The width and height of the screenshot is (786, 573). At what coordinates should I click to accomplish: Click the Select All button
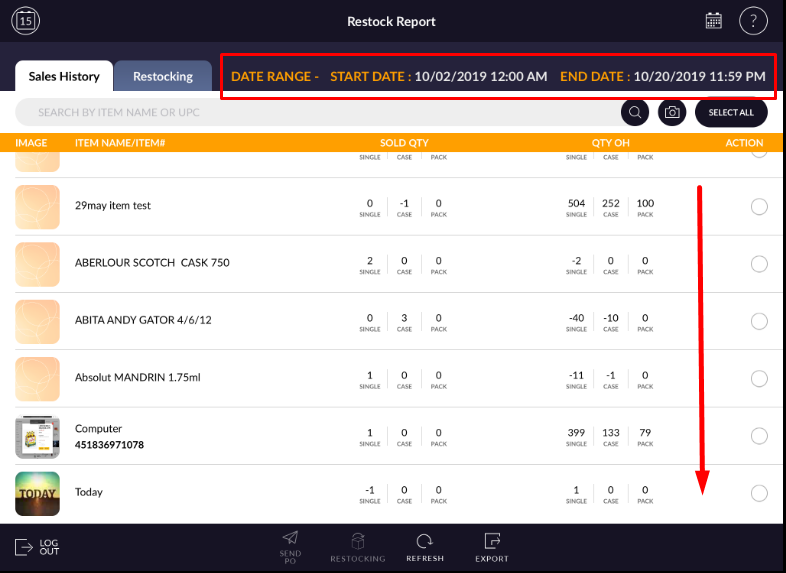point(731,112)
